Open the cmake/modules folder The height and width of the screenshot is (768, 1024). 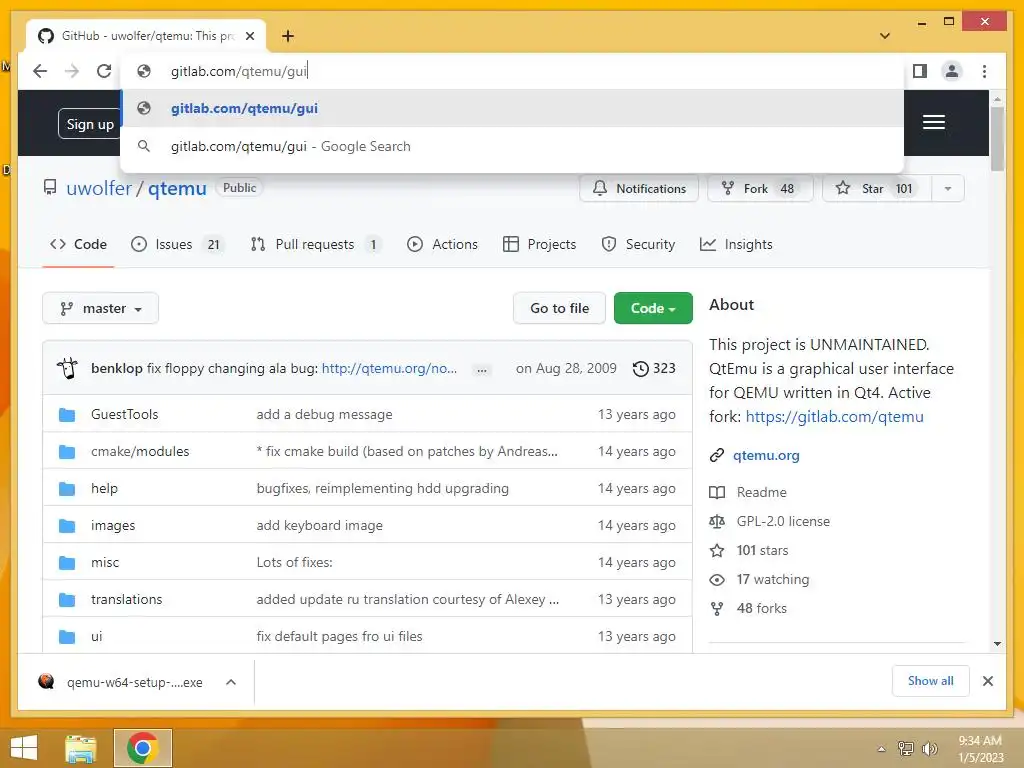(x=140, y=451)
